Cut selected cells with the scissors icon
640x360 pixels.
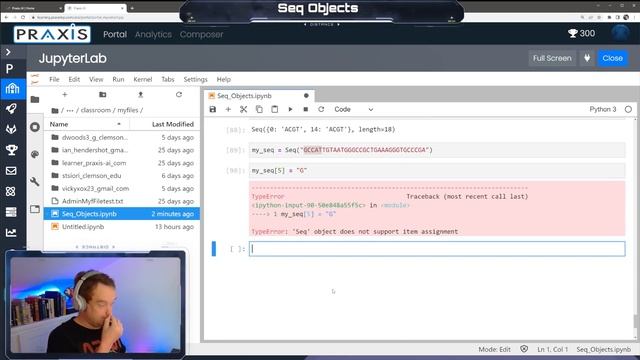pyautogui.click(x=244, y=109)
